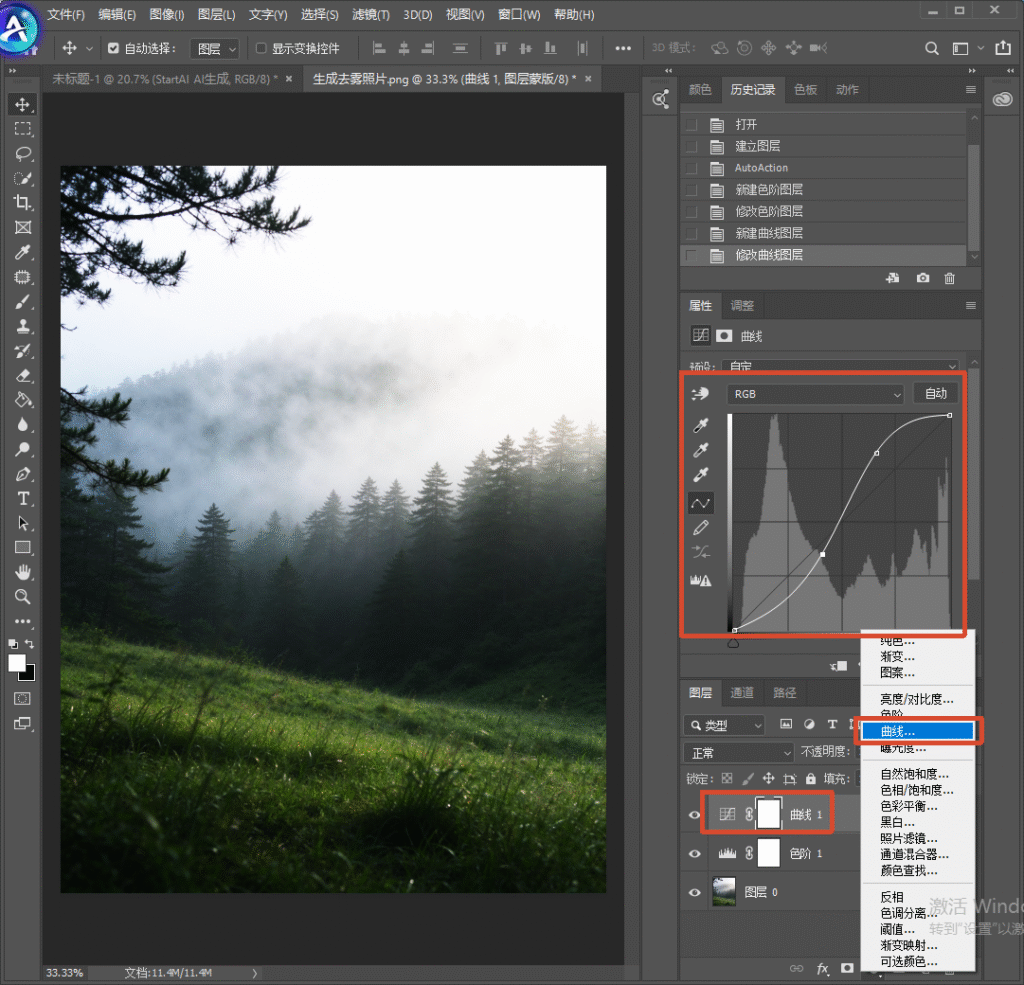Select the Hand tool
This screenshot has height=985, width=1024.
coord(23,573)
